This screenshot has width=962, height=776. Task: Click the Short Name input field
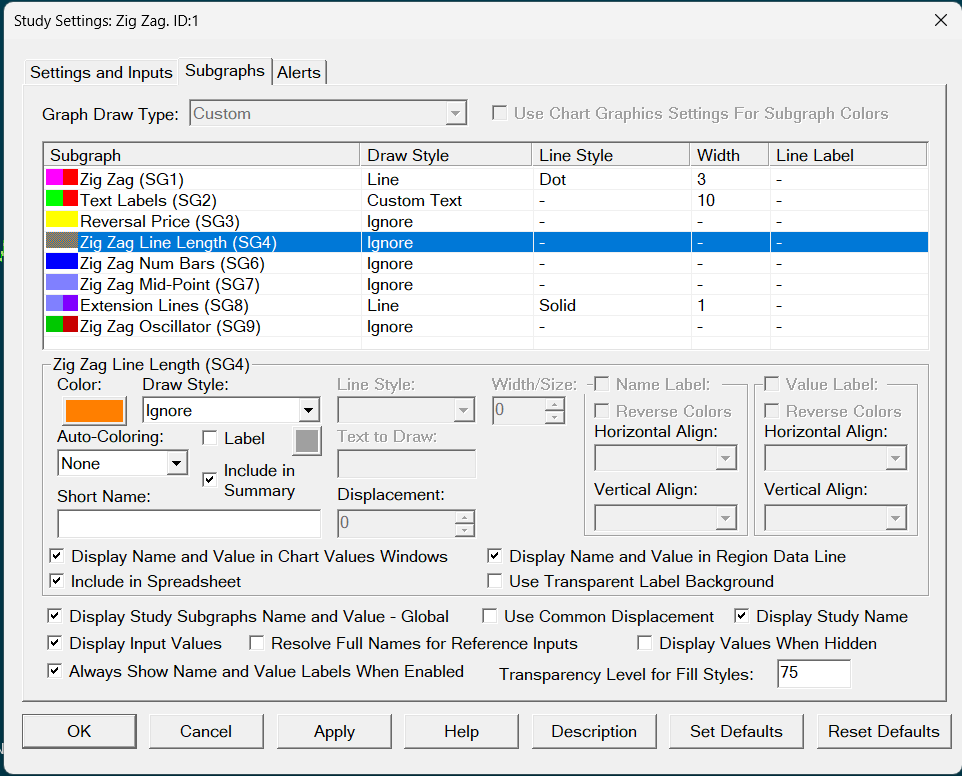[x=189, y=523]
